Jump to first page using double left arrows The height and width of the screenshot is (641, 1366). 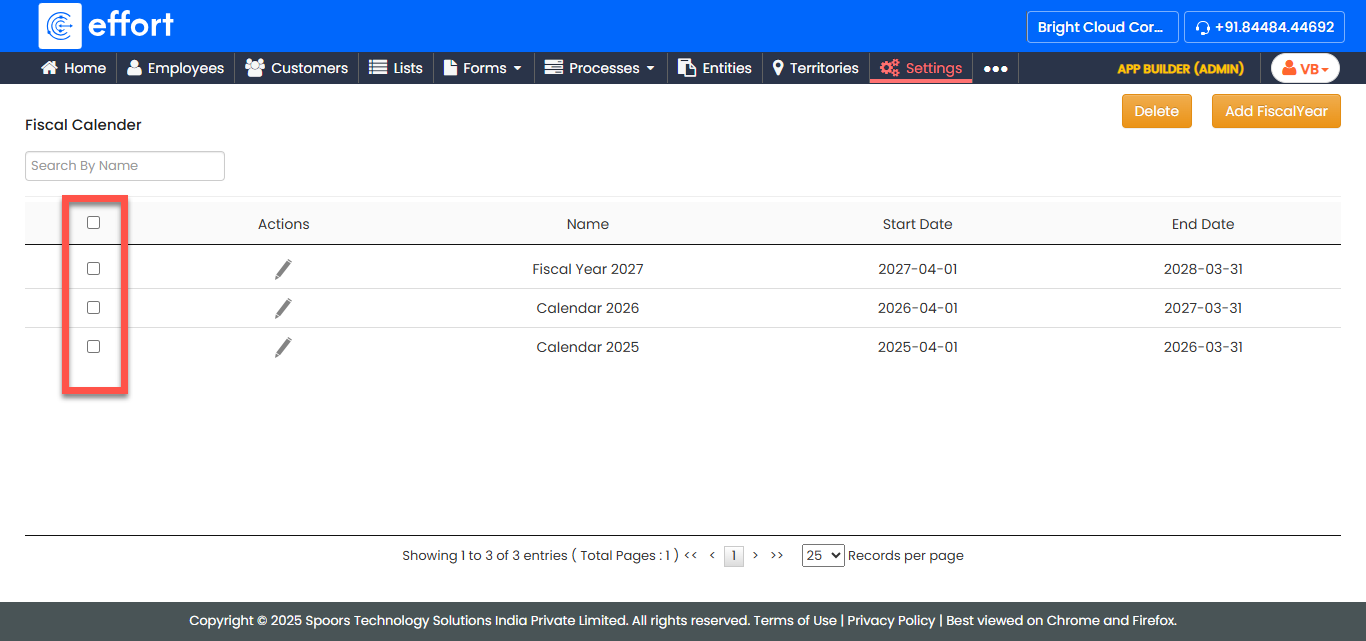click(690, 555)
